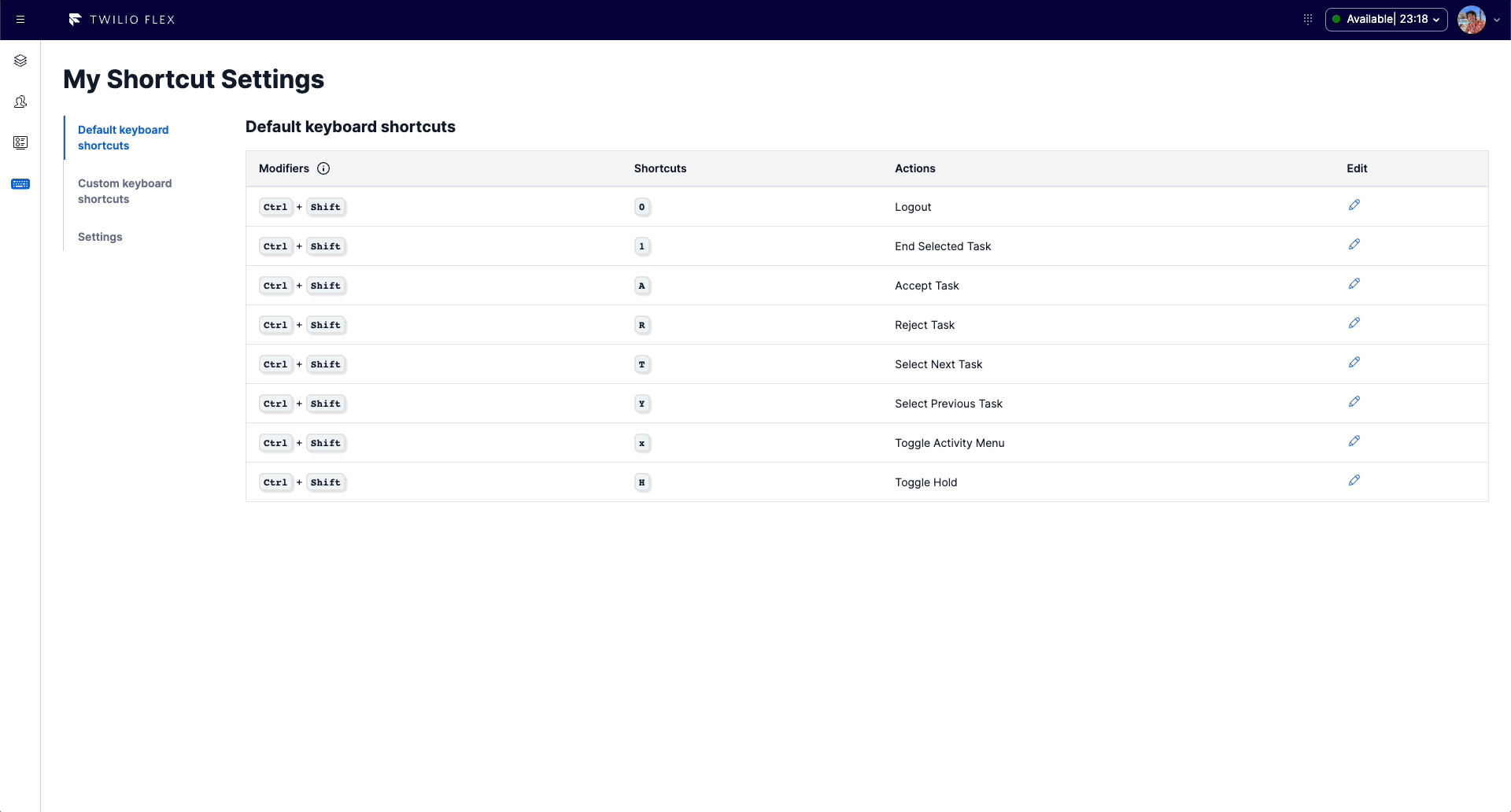Click the End Selected Task text

click(x=943, y=246)
